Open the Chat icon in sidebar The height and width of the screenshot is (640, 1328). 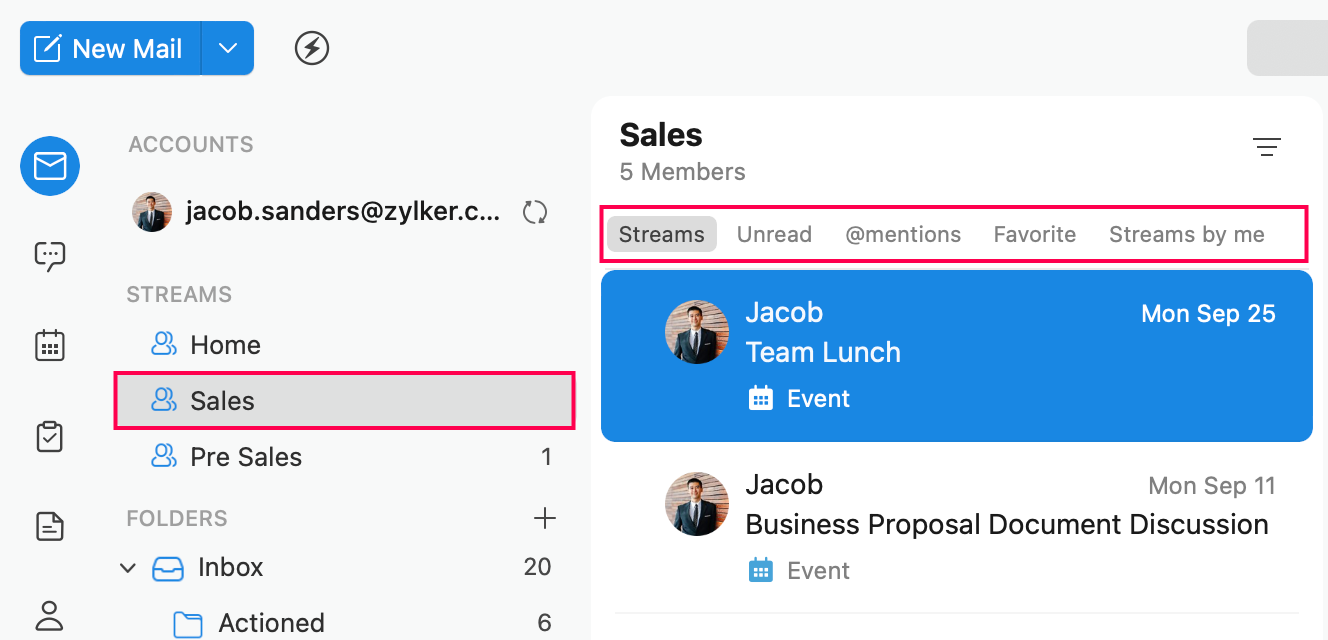click(x=50, y=257)
